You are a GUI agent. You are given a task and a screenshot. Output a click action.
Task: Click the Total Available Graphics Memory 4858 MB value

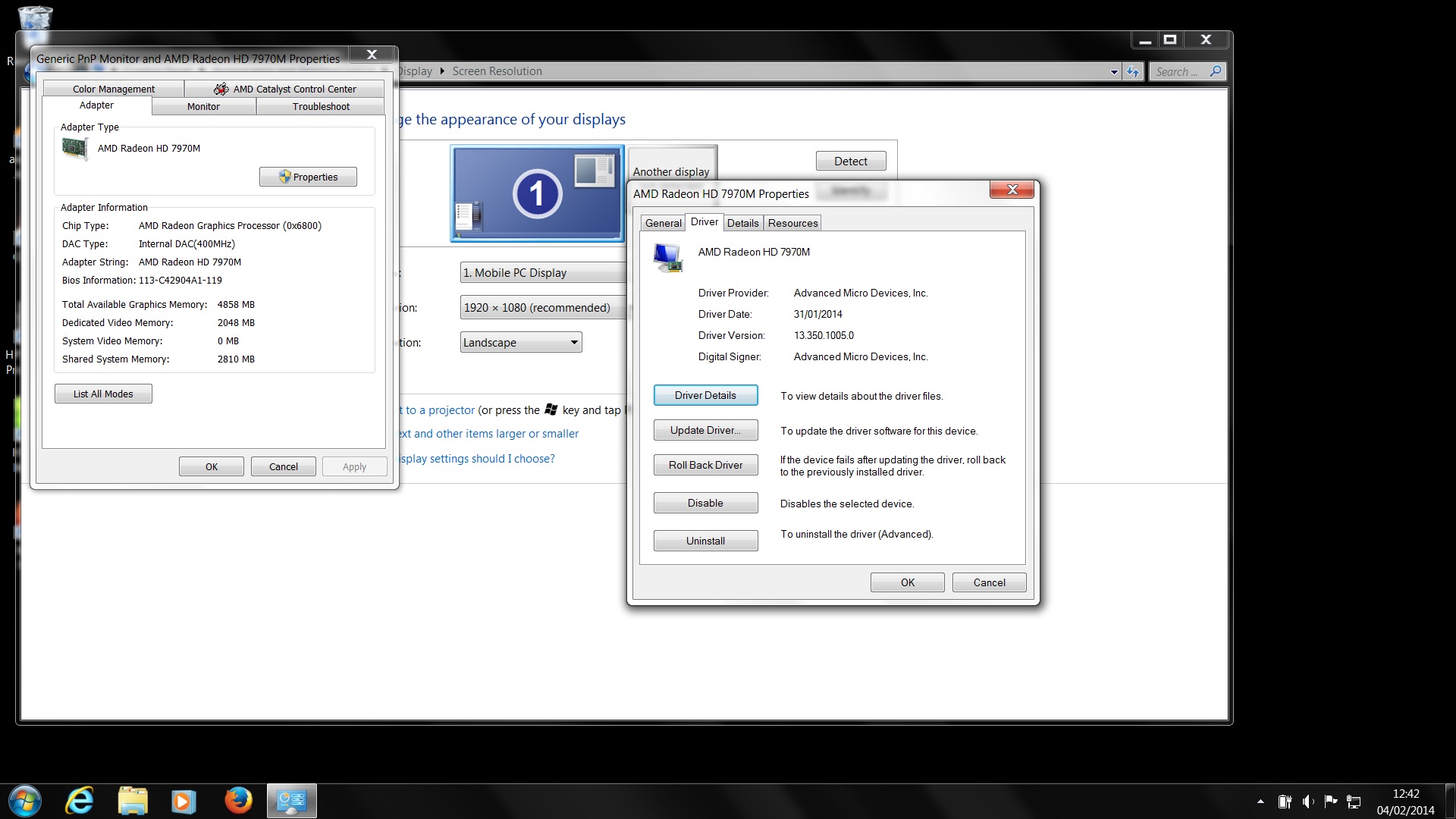(236, 305)
